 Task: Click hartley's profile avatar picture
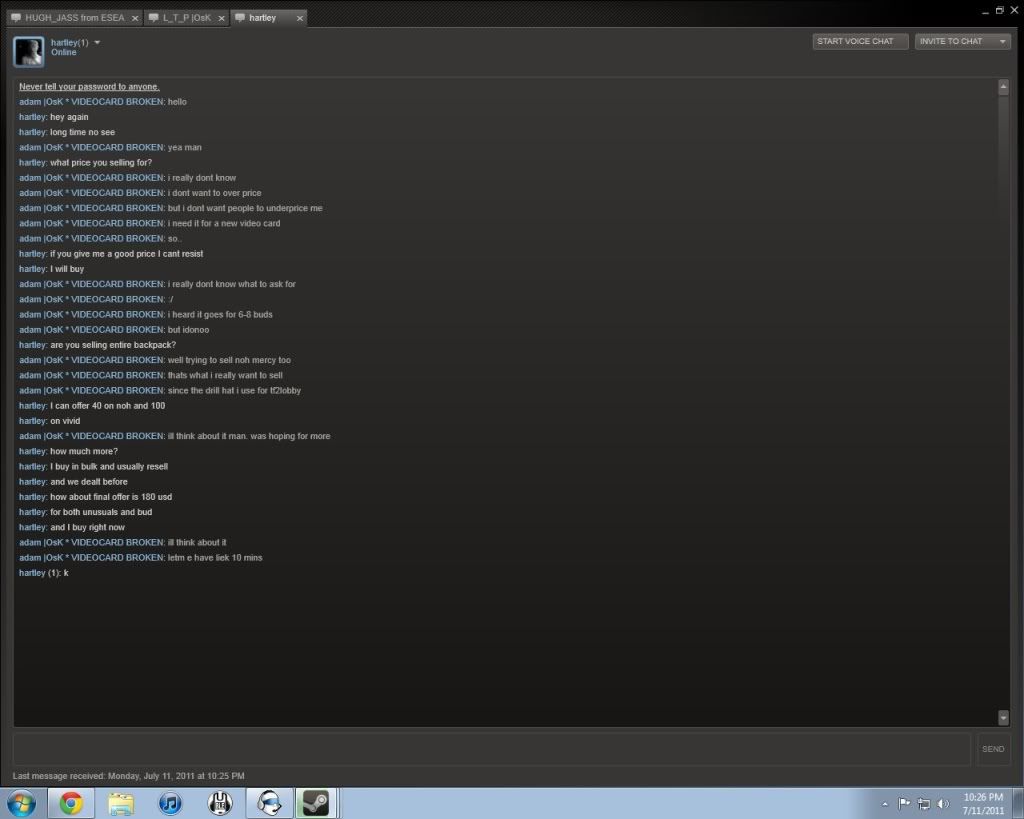click(29, 52)
